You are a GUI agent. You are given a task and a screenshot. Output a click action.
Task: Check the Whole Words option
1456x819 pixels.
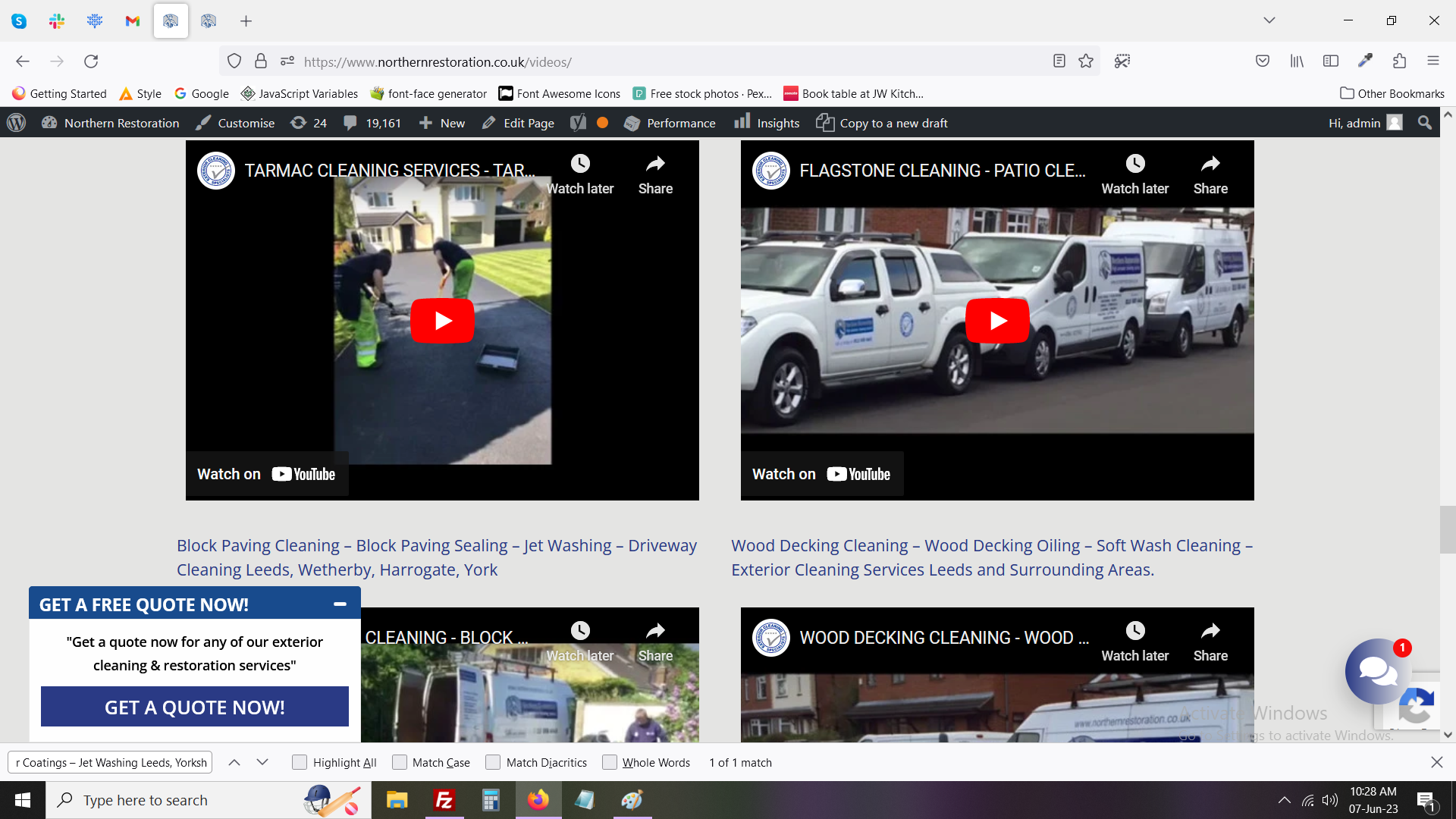610,763
